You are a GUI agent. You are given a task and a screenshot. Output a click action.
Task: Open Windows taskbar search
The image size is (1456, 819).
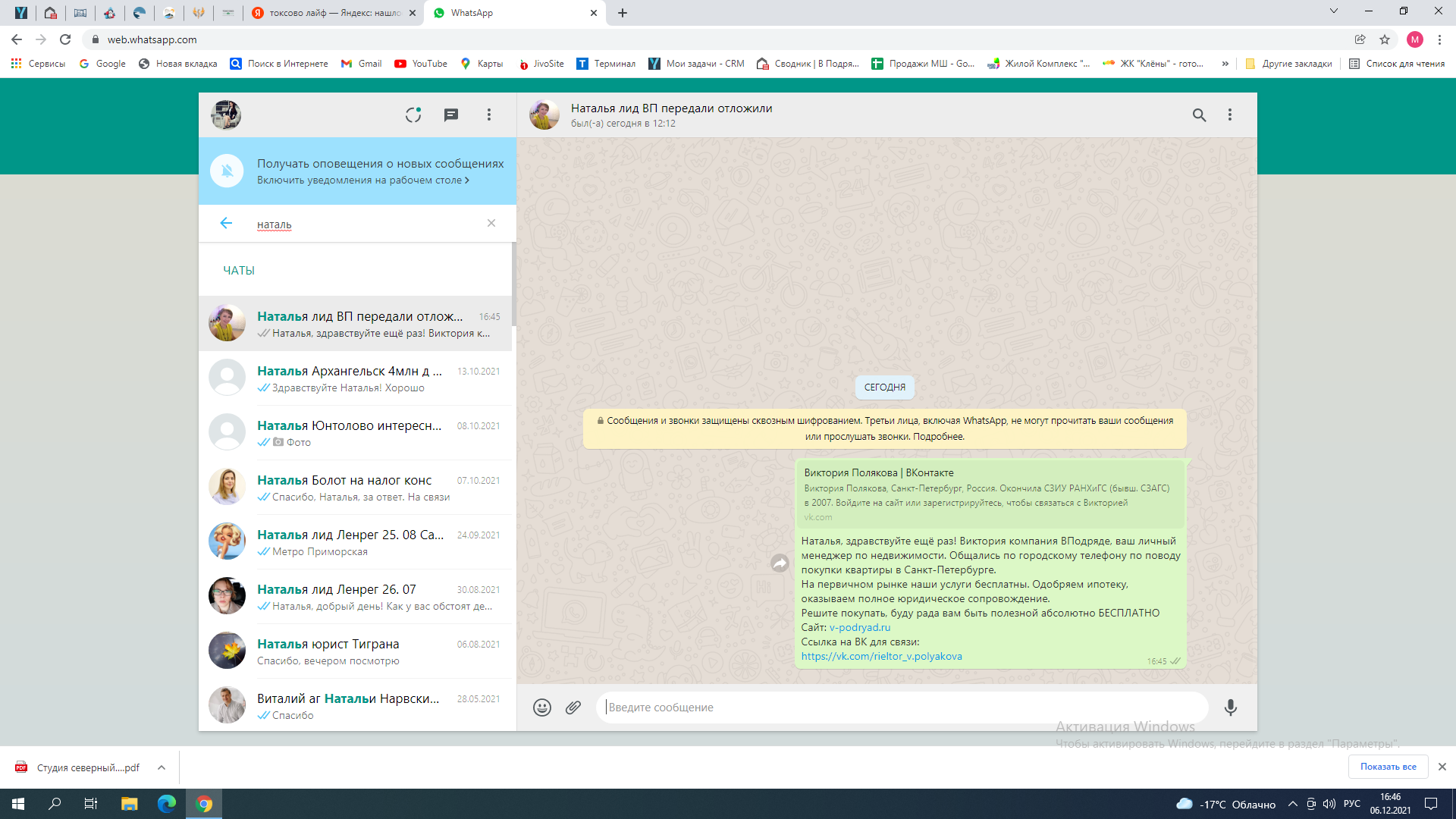pos(55,804)
